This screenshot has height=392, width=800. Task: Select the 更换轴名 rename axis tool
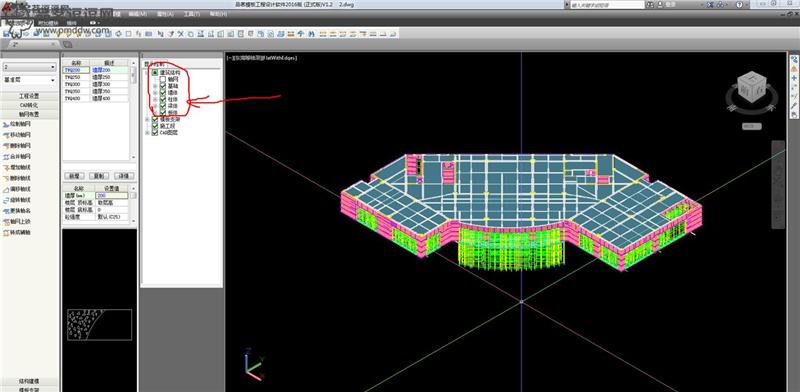[17, 211]
